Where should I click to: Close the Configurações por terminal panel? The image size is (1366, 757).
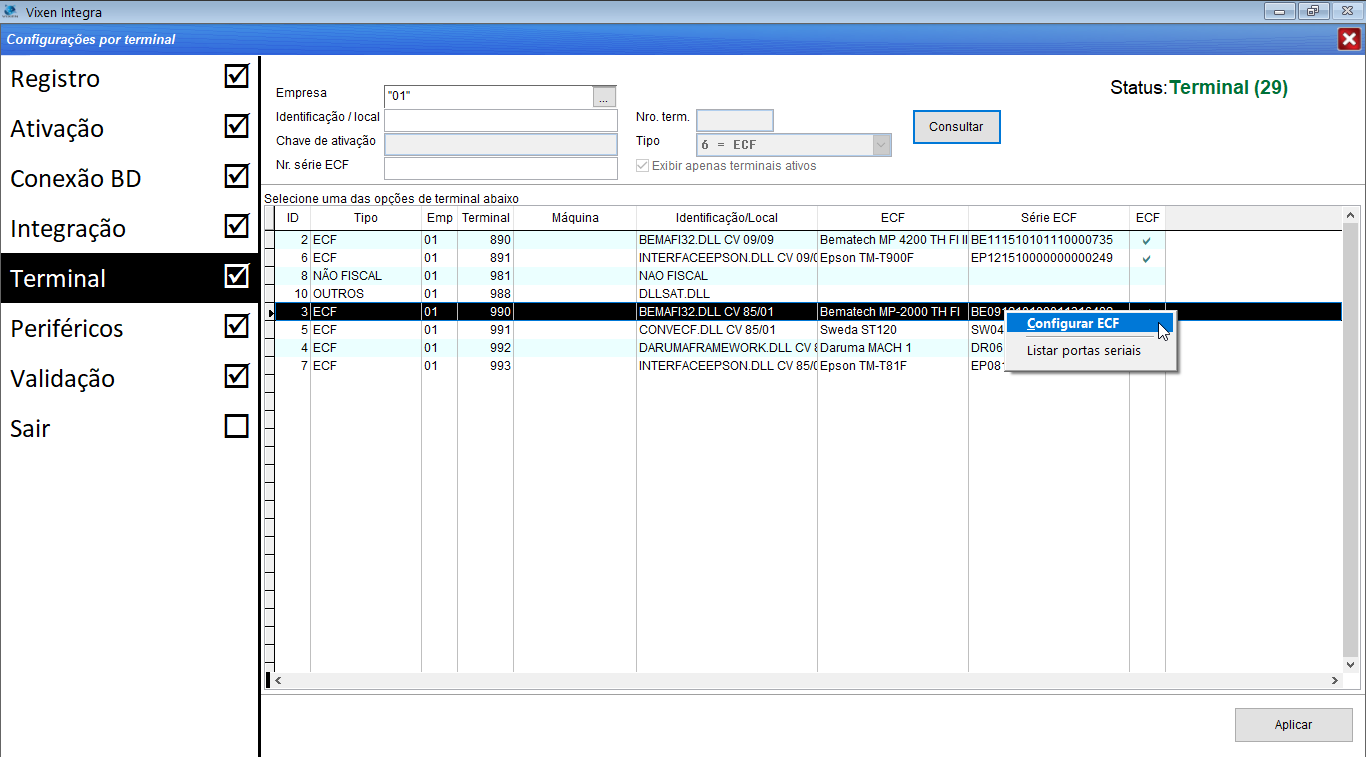pyautogui.click(x=1349, y=39)
